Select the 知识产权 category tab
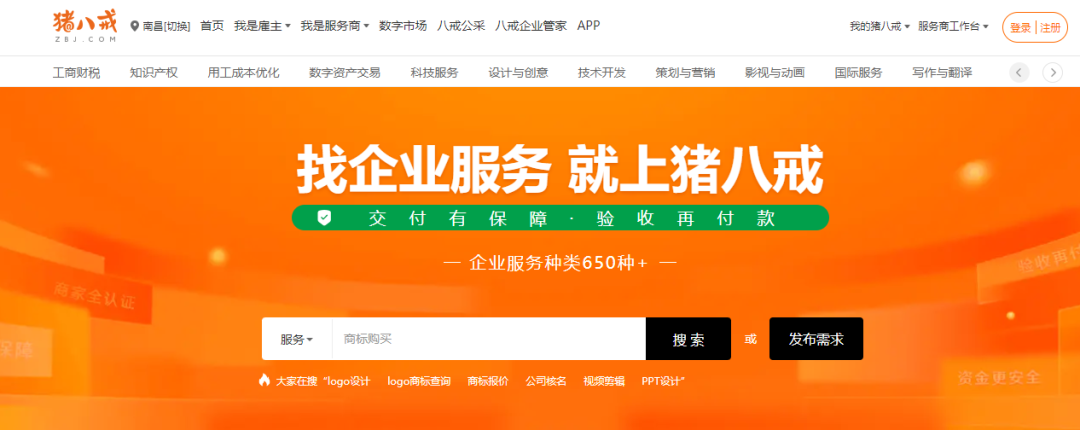Screen dimensions: 1080x430 [154, 72]
